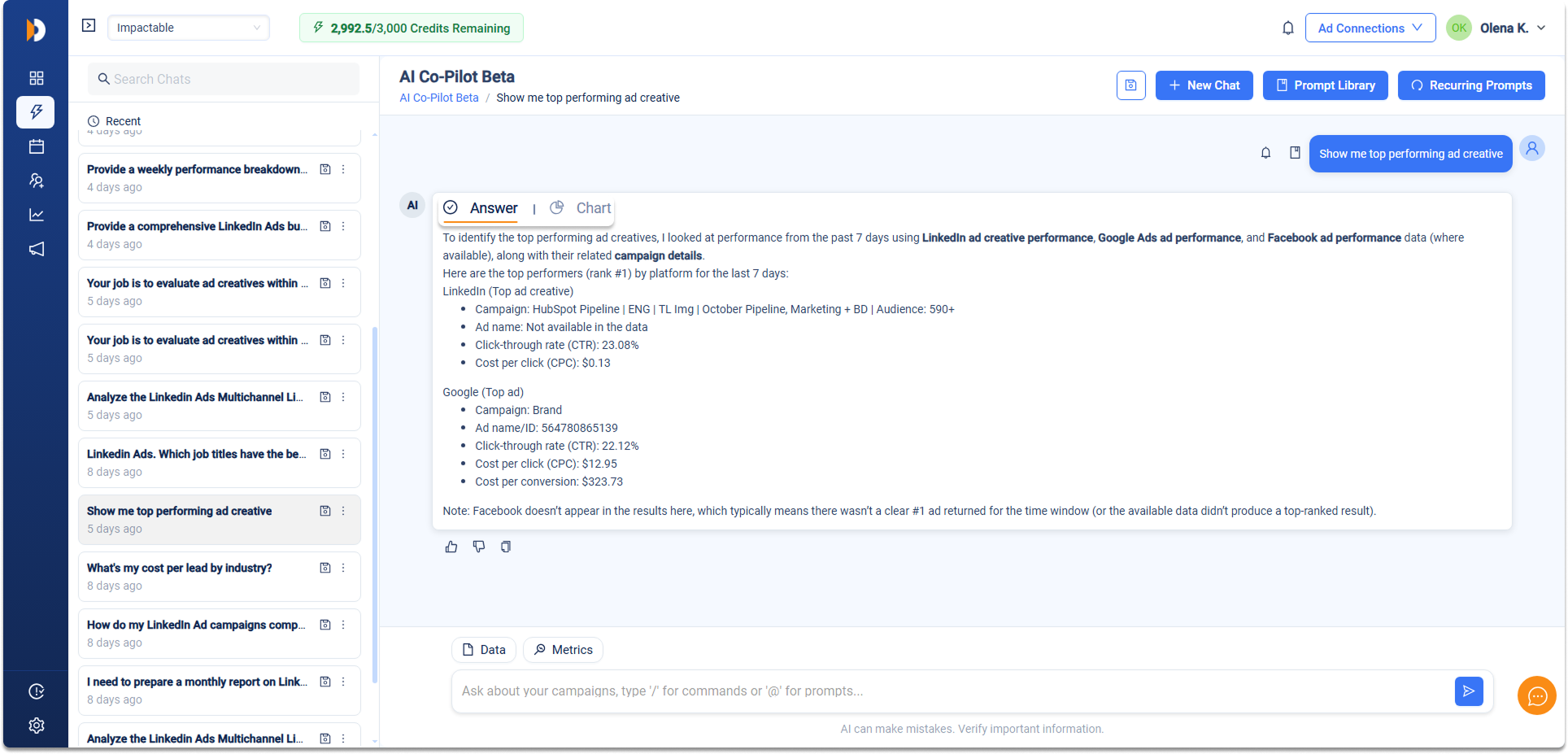Viewport: 1568px width, 754px height.
Task: Copy the AI answer with the copy icon
Action: 506,547
